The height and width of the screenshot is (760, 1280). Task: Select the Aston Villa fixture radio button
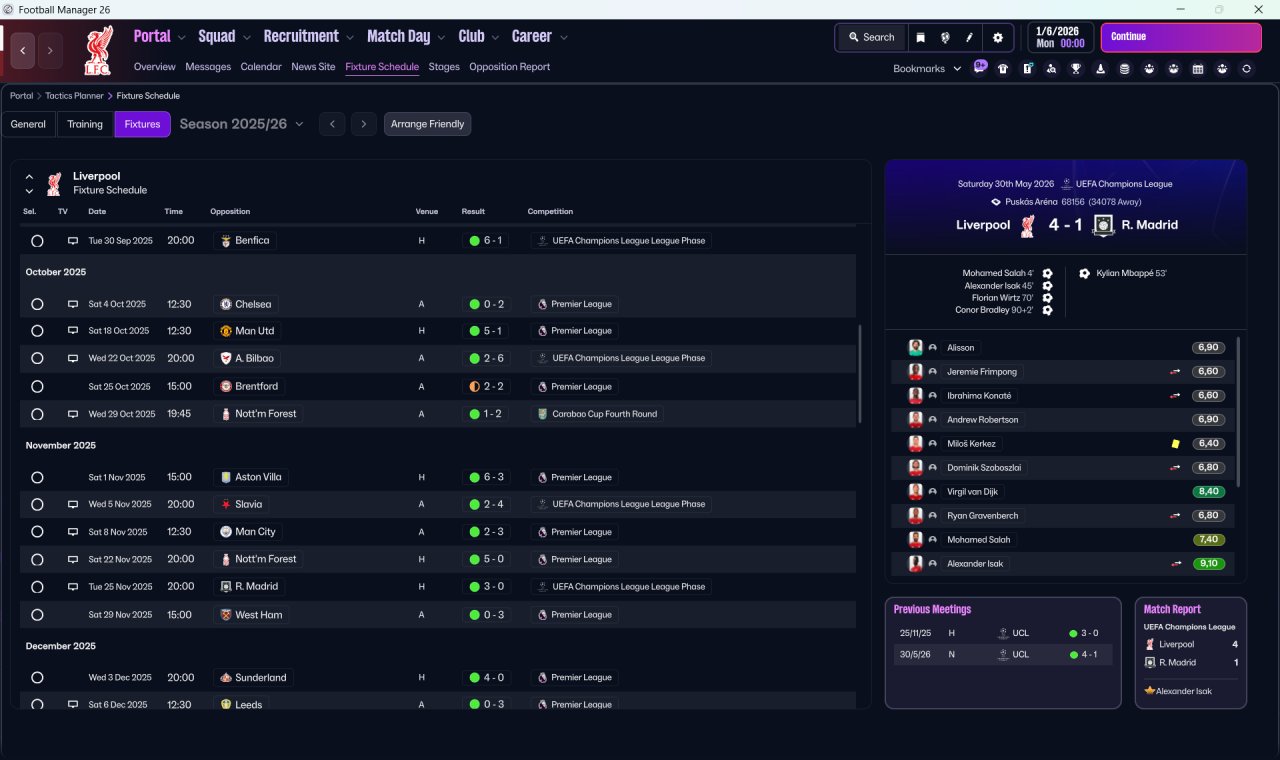click(37, 478)
